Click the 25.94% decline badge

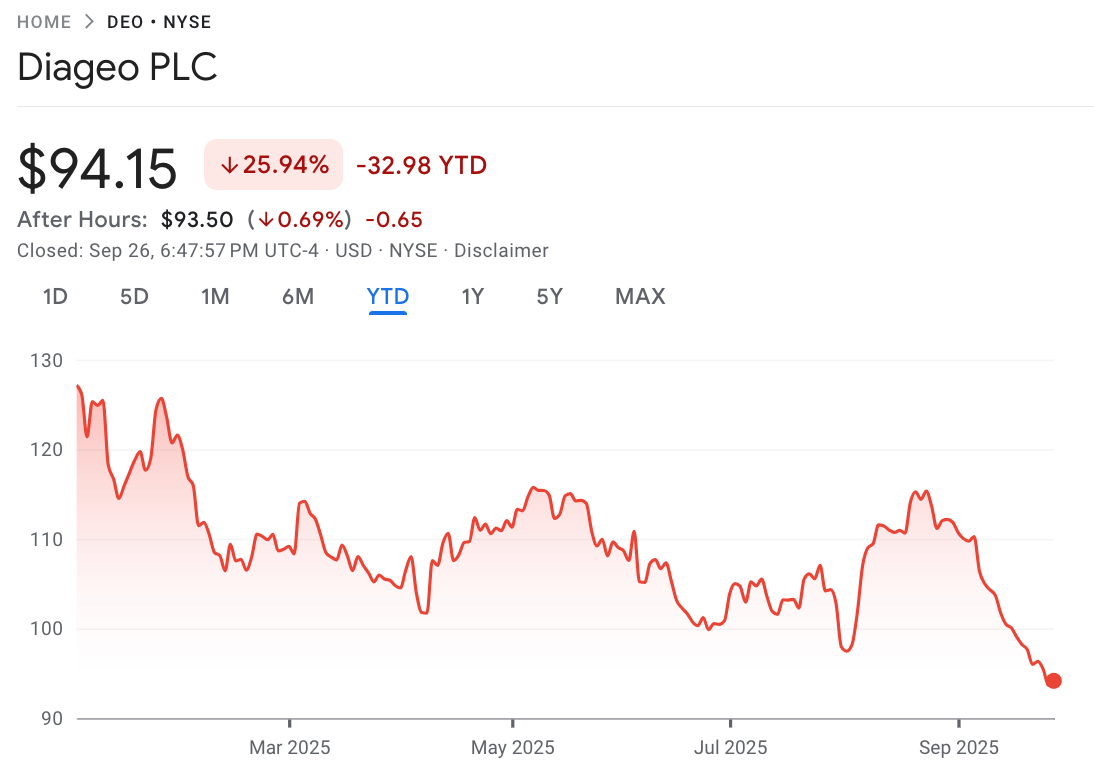pyautogui.click(x=272, y=163)
